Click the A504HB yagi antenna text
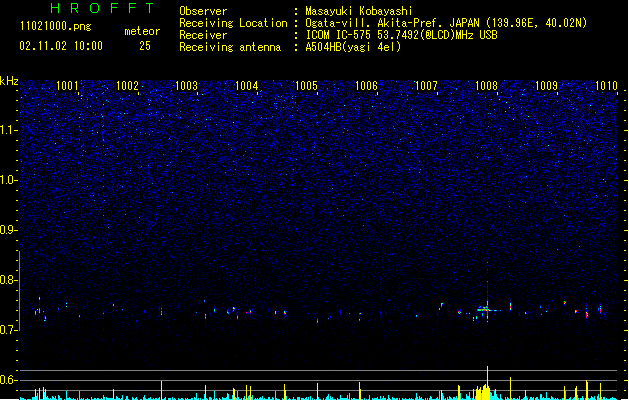The width and height of the screenshot is (629, 400). point(353,47)
